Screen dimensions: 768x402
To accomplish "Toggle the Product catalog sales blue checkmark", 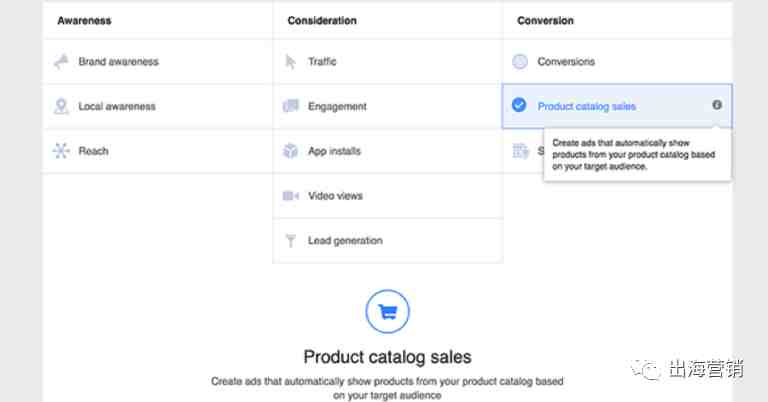I will coord(519,105).
